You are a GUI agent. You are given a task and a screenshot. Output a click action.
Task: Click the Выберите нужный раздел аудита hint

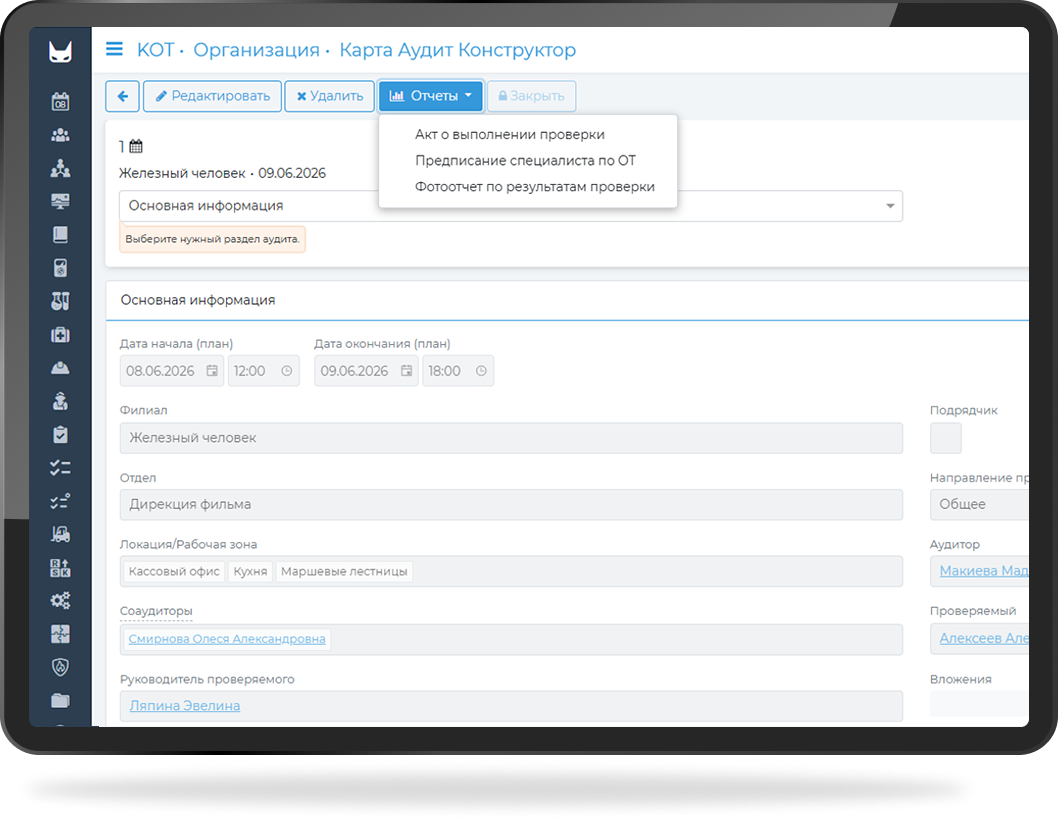pyautogui.click(x=212, y=239)
